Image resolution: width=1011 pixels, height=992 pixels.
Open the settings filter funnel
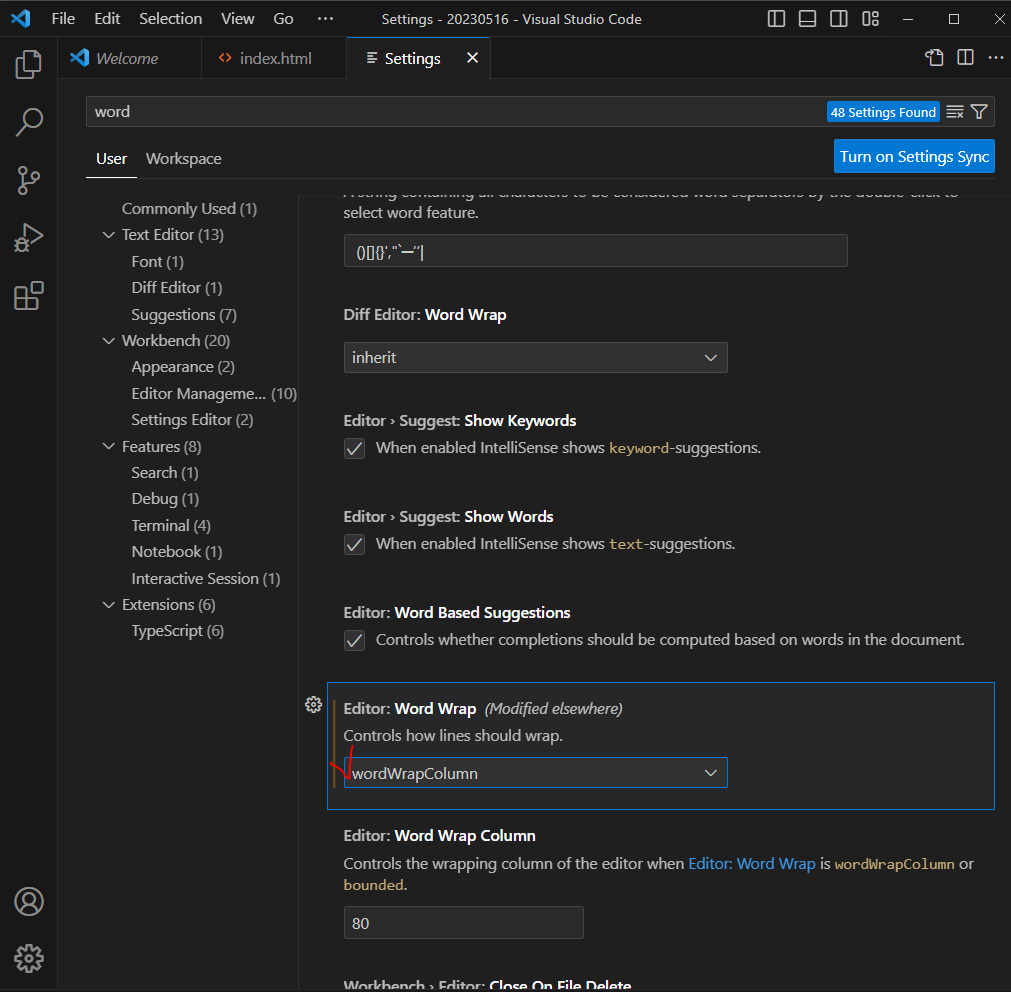click(979, 112)
